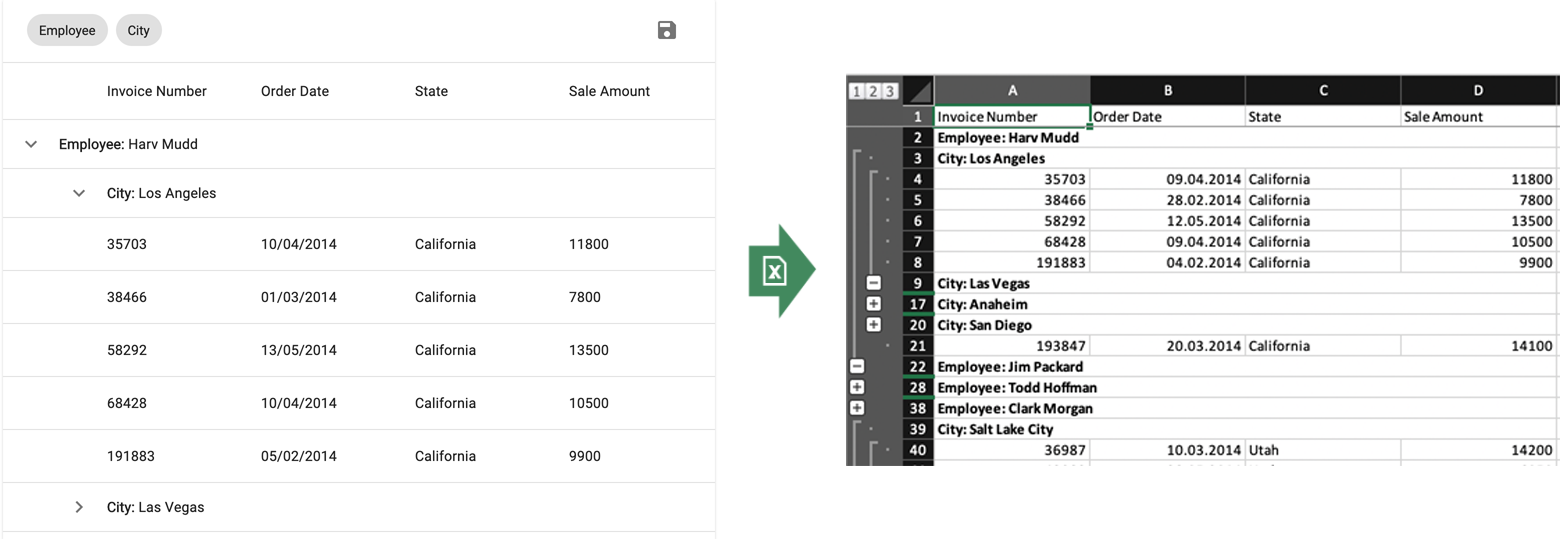Sort grid by Sale Amount column header

coord(609,91)
